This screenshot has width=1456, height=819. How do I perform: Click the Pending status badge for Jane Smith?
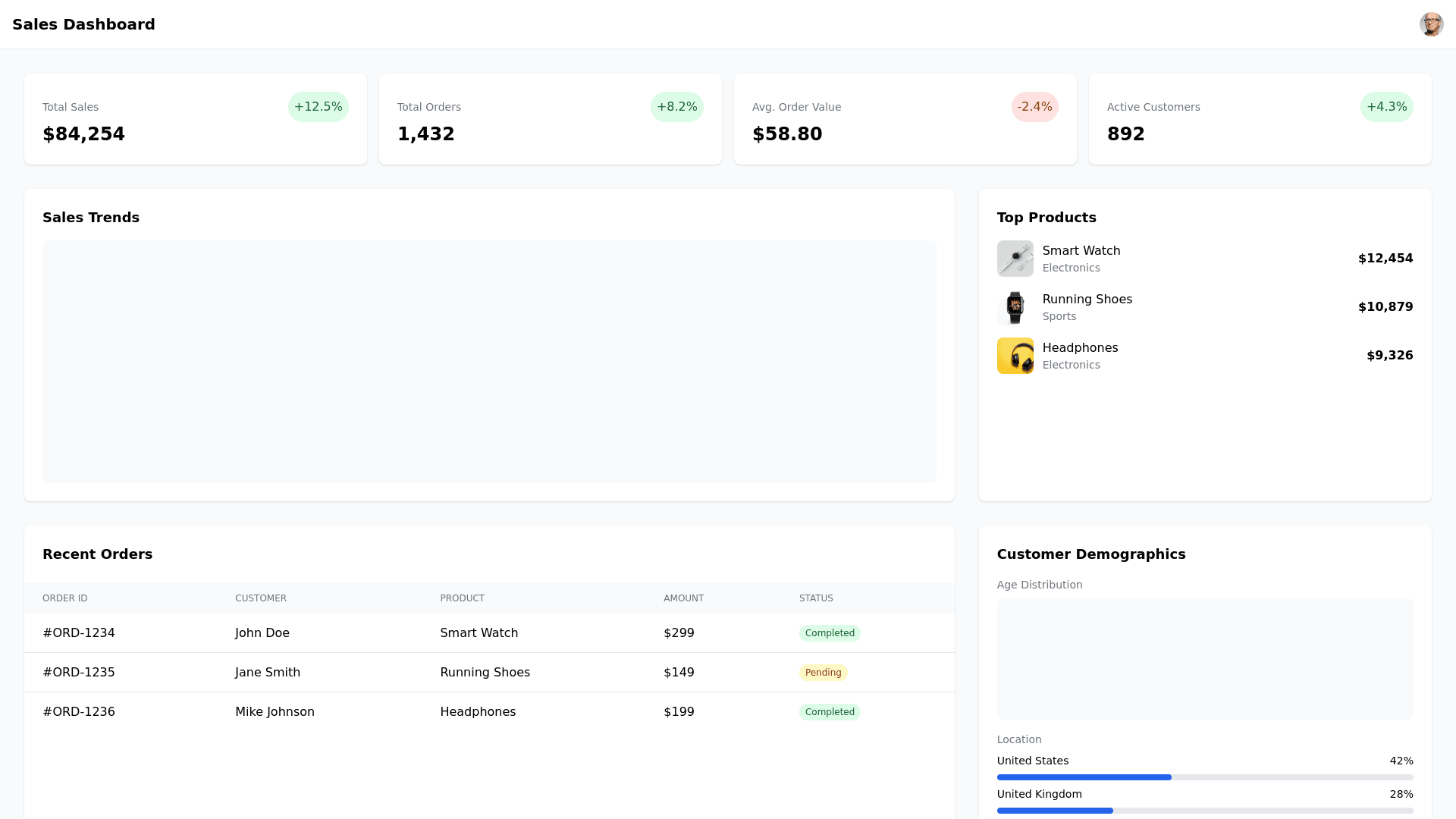click(x=823, y=673)
